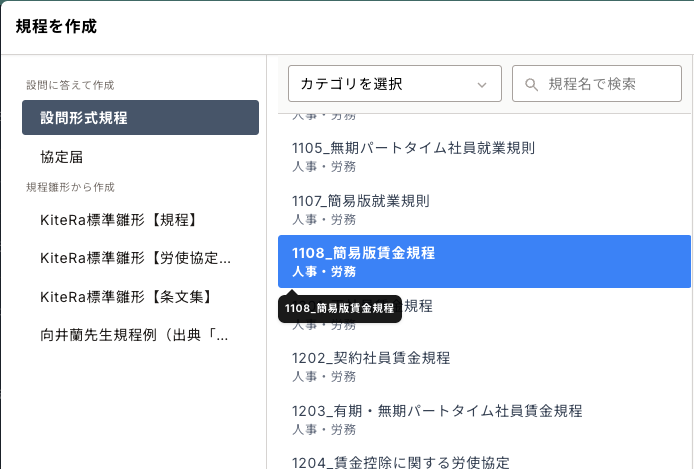694x469 pixels.
Task: Open the カテゴリを選択 category dropdown
Action: coord(380,84)
